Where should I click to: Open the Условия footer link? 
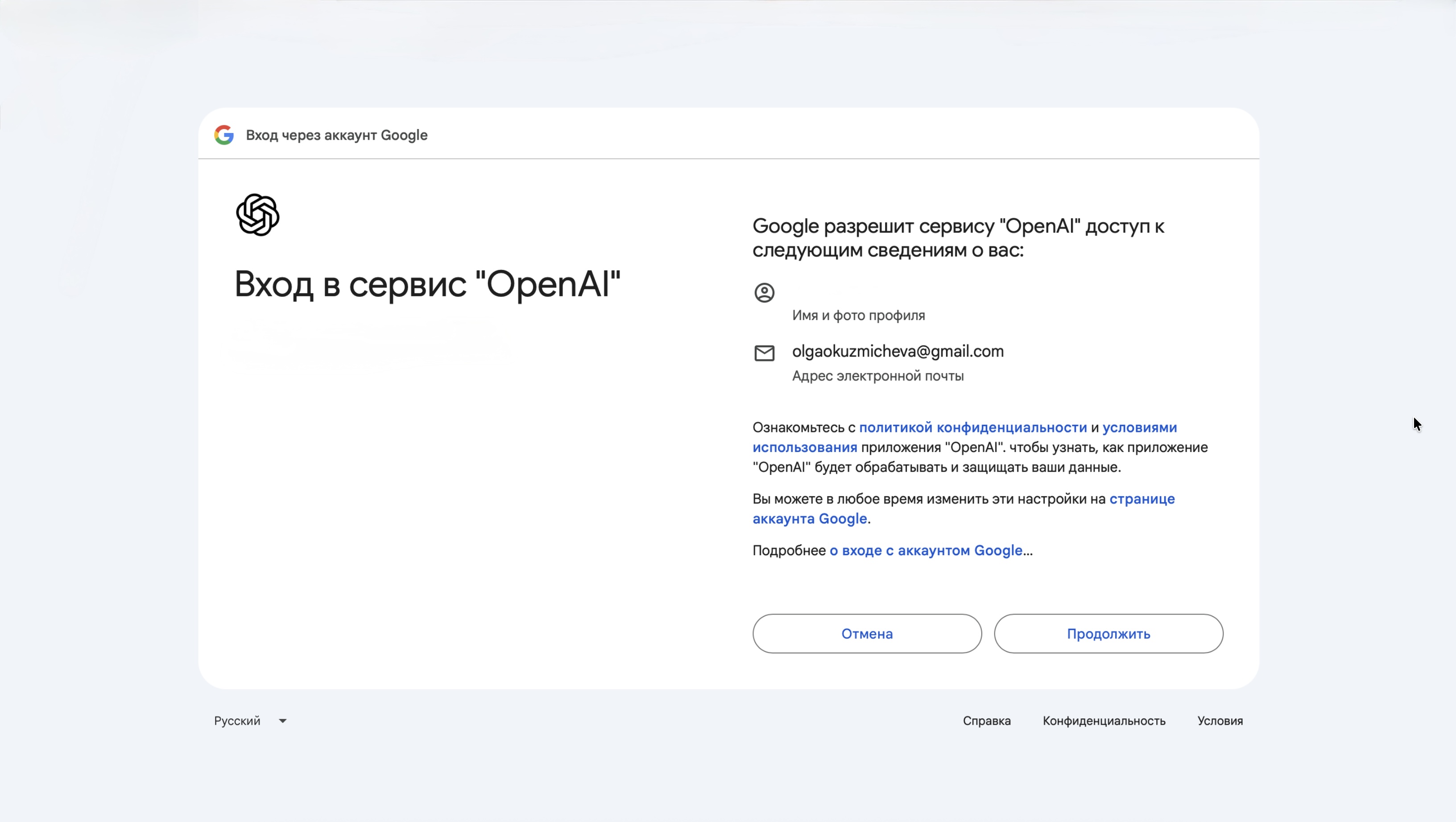1220,721
